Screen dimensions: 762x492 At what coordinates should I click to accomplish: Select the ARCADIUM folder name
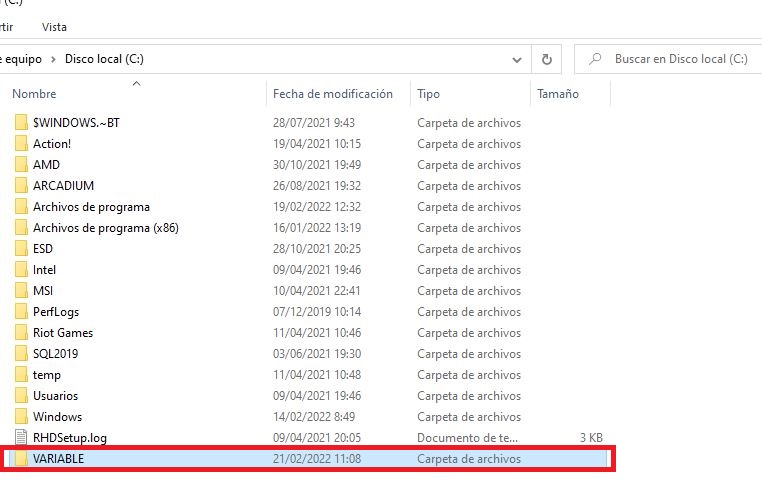click(x=63, y=185)
